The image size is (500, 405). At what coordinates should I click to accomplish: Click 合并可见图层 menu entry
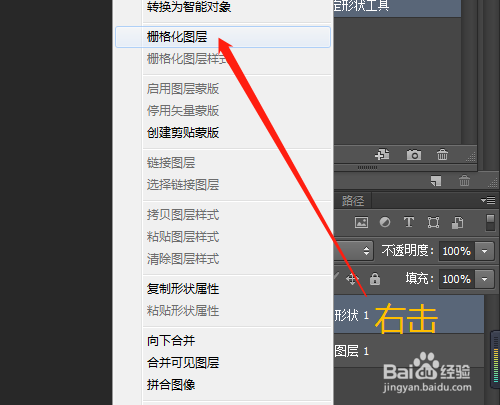point(183,363)
